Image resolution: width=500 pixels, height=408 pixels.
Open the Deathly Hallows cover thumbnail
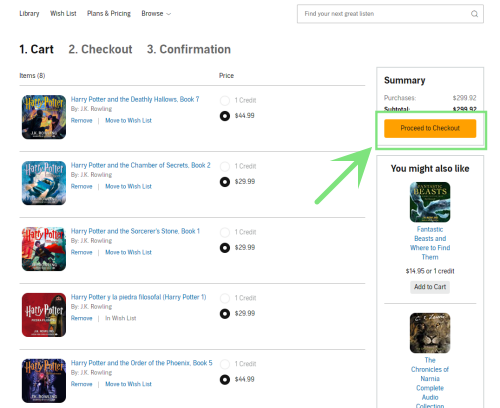[44, 117]
